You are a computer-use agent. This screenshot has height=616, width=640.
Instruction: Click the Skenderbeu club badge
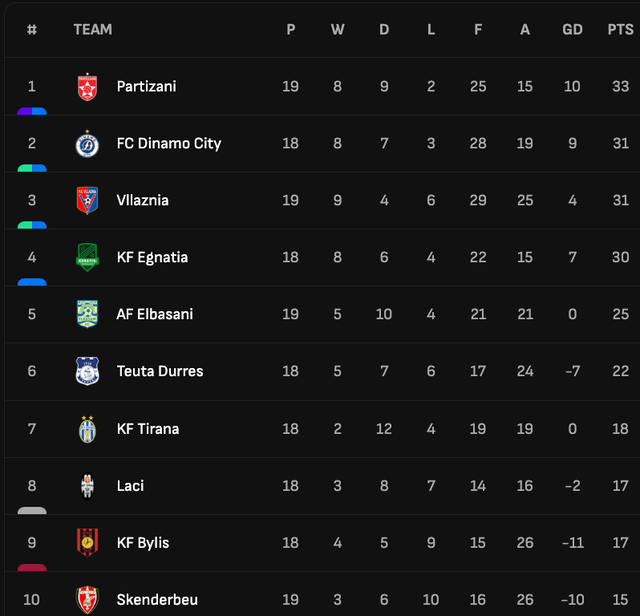click(x=87, y=600)
